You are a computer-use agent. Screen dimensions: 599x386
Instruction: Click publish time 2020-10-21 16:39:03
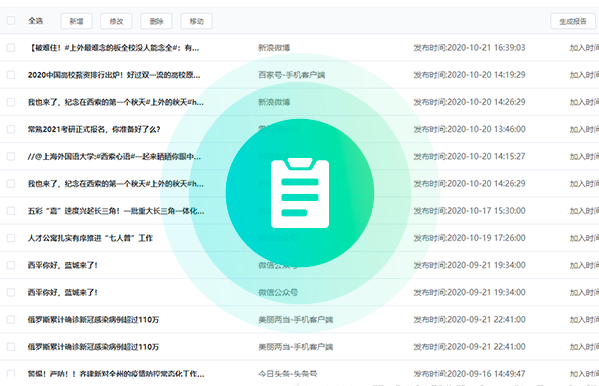469,48
